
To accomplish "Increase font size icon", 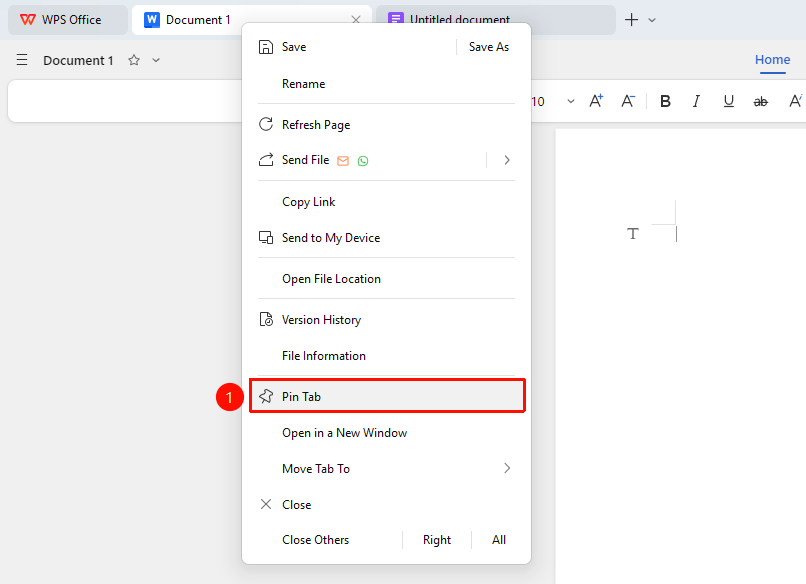I will pyautogui.click(x=596, y=101).
